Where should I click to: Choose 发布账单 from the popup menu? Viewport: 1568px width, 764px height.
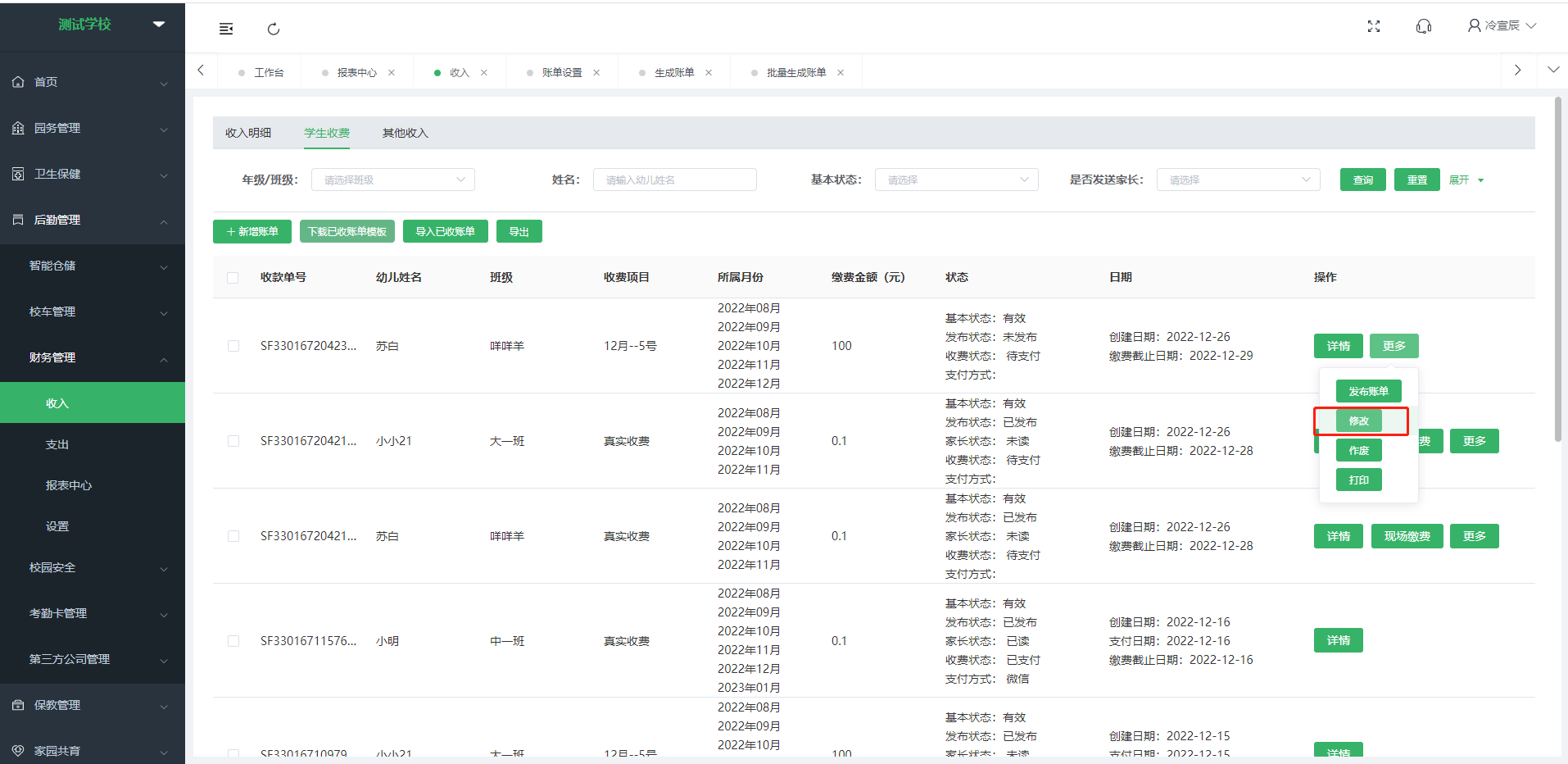(1369, 391)
